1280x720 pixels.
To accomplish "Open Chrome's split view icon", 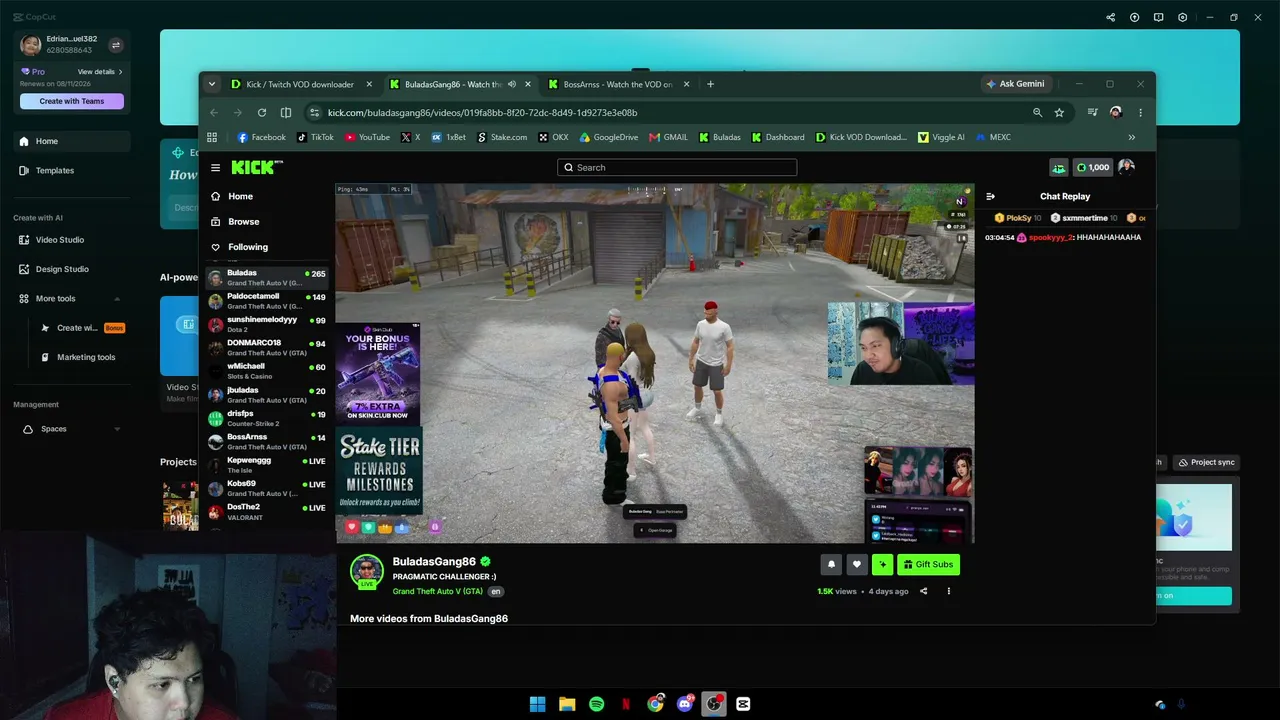I will click(286, 112).
